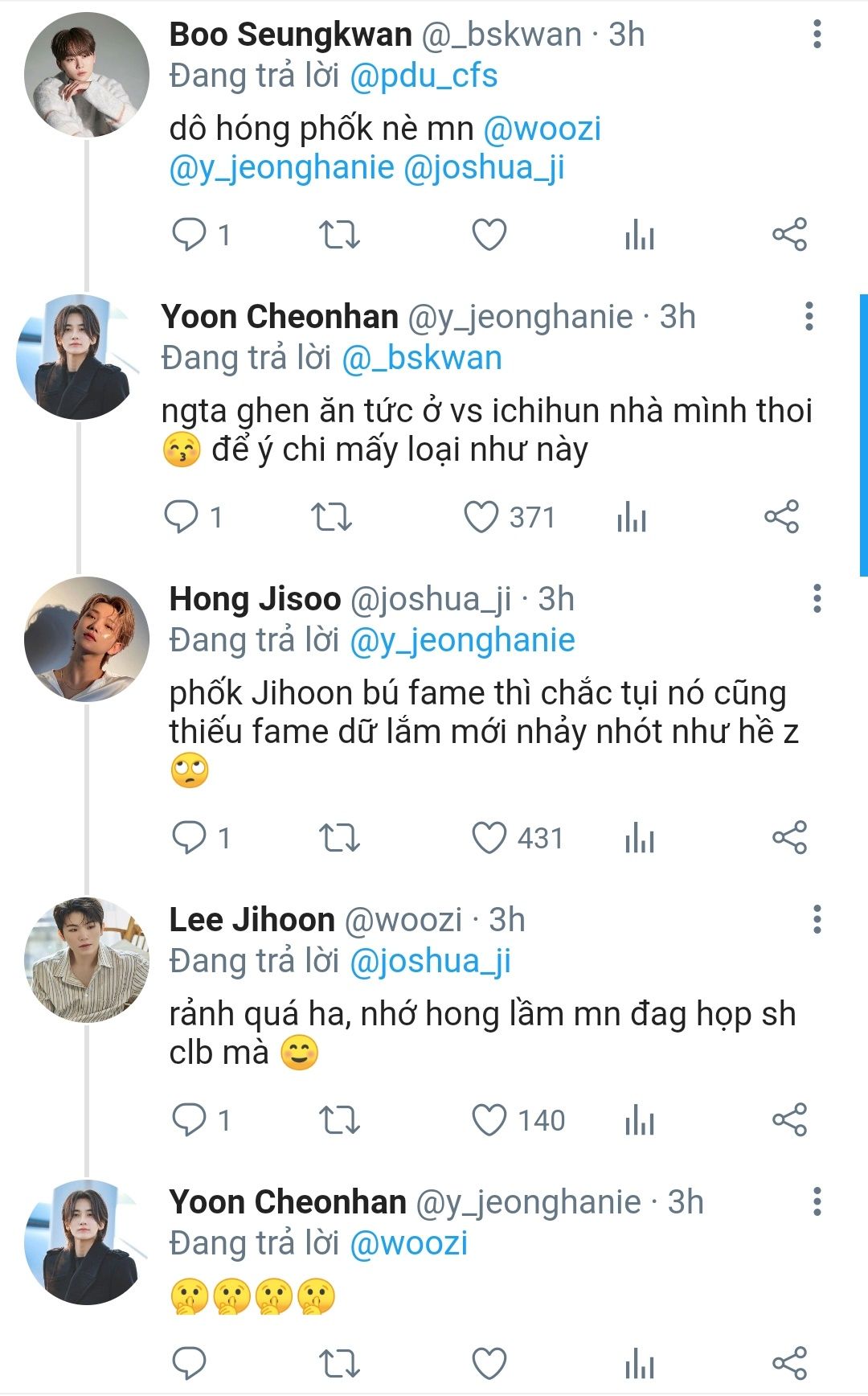Viewport: 868px width, 1396px height.
Task: Retweet Boo Seungkwan's tweet
Action: 339,235
